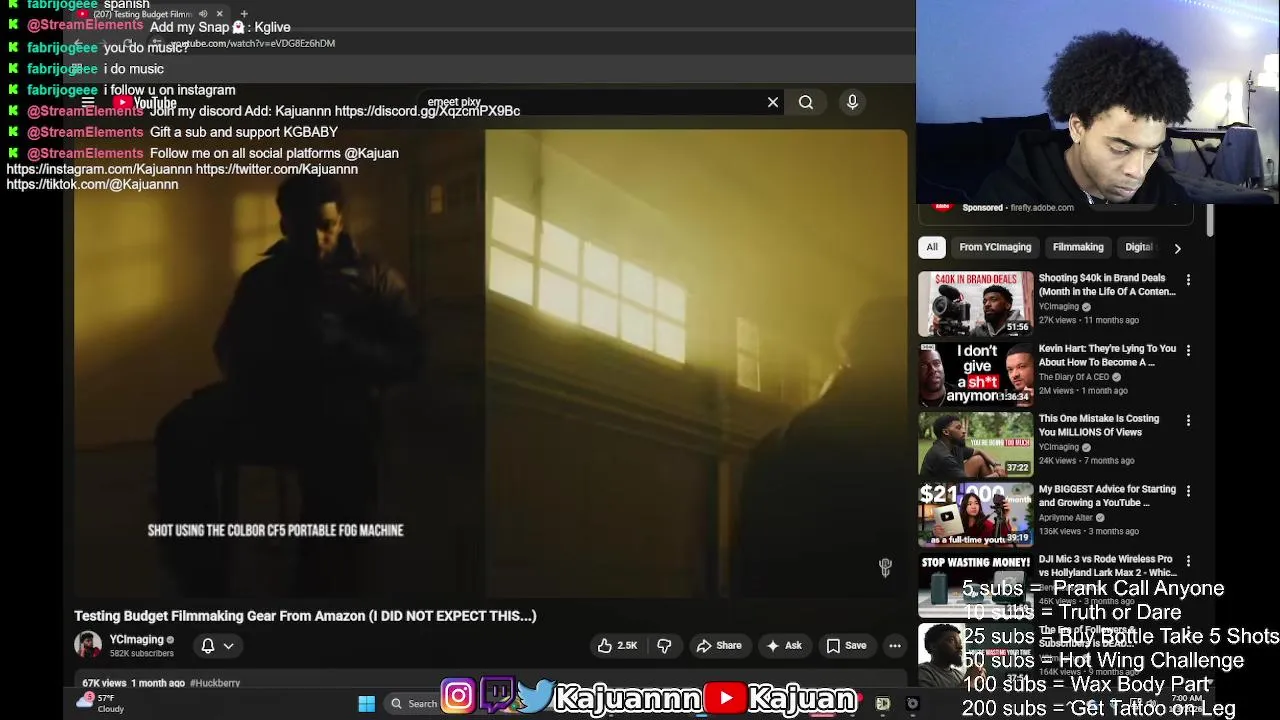Select the 'From YCImaging' filter chip
Image resolution: width=1280 pixels, height=720 pixels.
[x=995, y=247]
